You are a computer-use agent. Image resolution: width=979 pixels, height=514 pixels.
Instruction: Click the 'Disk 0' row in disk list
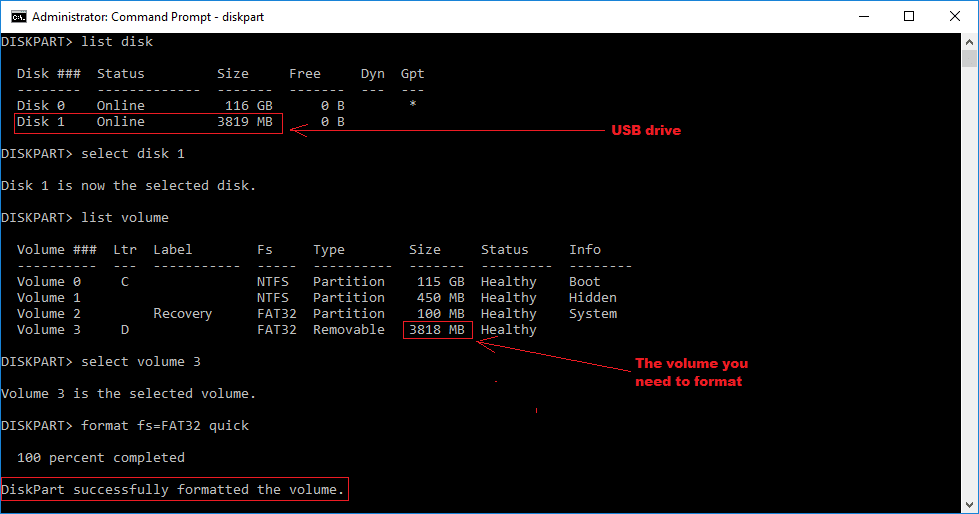pos(150,106)
